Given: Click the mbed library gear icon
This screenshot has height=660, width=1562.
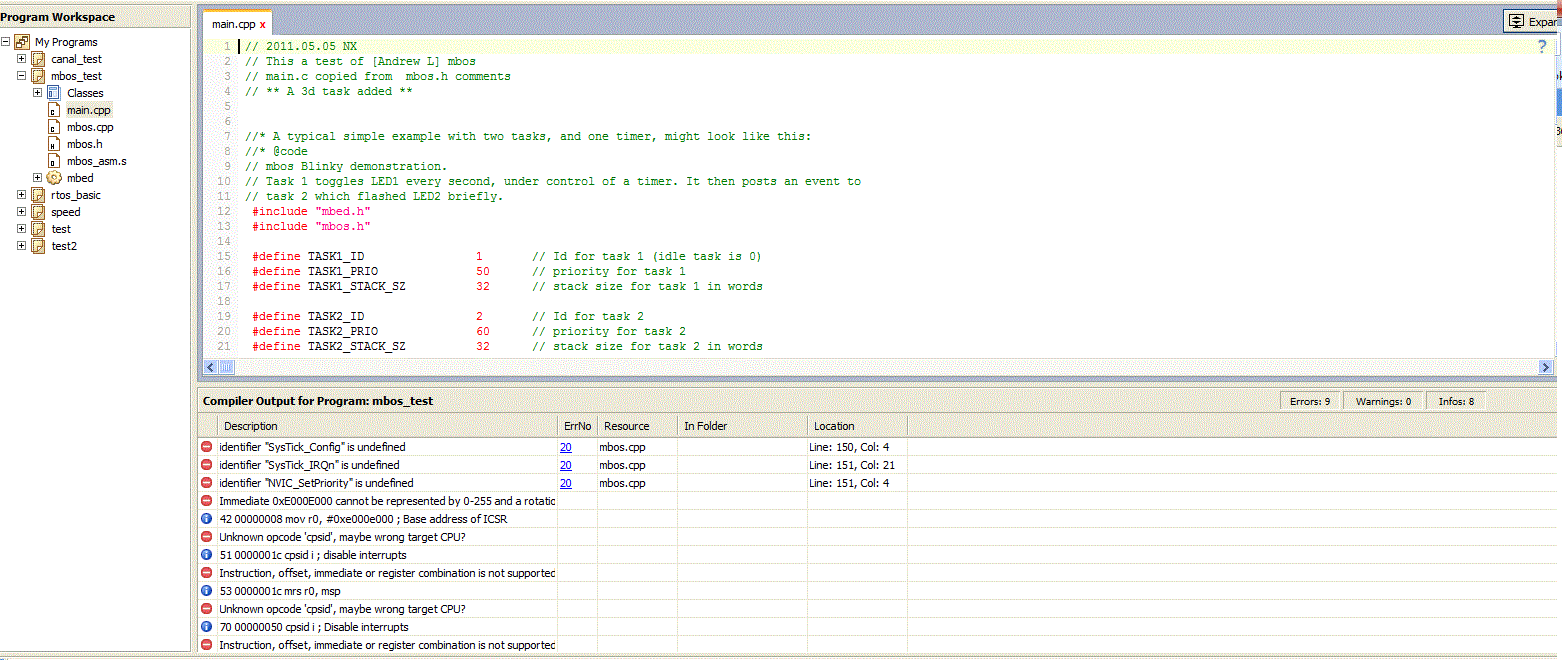Looking at the screenshot, I should pyautogui.click(x=54, y=178).
